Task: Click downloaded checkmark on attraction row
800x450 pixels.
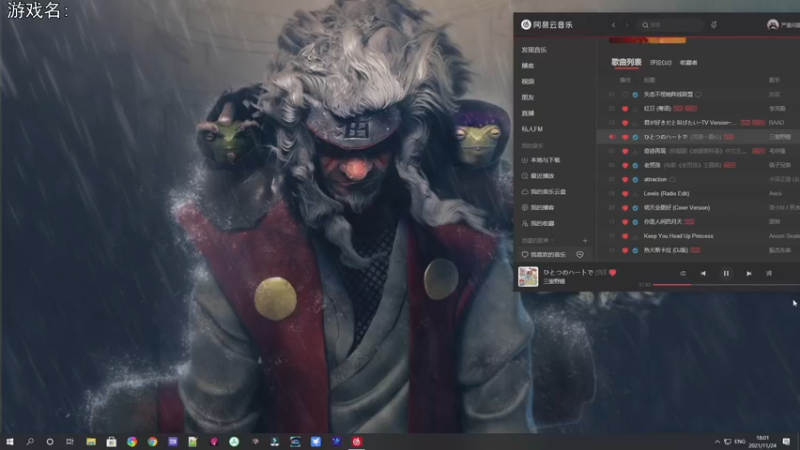Action: pos(635,180)
